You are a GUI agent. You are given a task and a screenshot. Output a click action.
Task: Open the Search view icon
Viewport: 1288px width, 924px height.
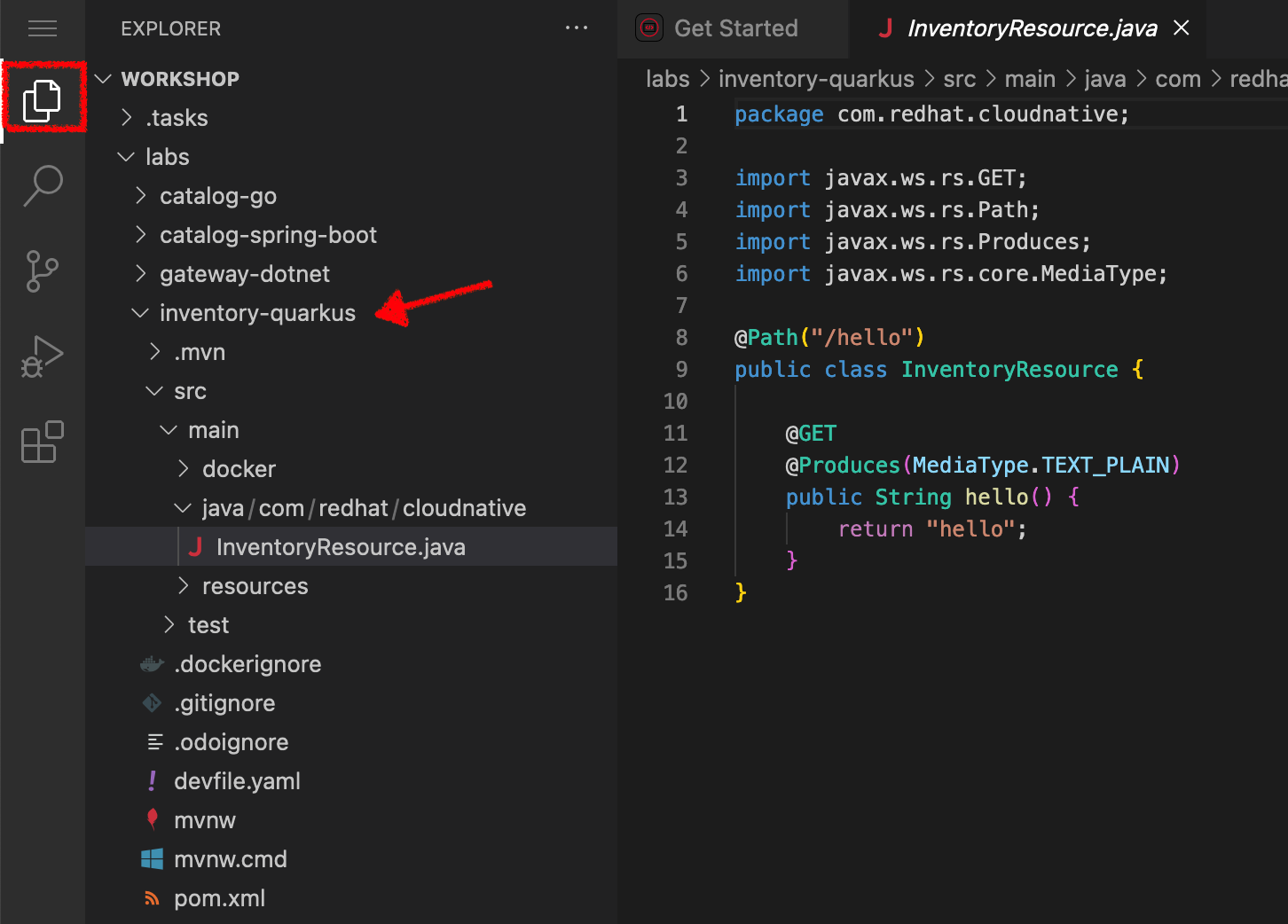coord(42,185)
